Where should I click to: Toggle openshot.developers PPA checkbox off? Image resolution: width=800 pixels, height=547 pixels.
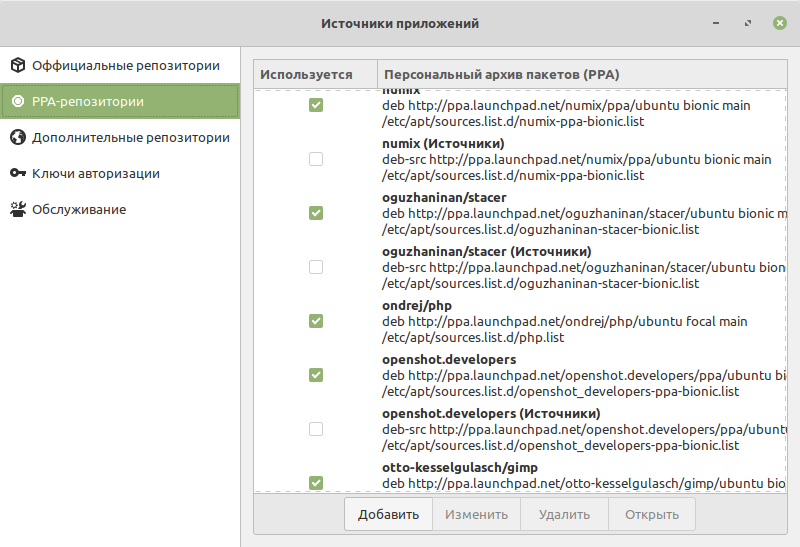(316, 375)
